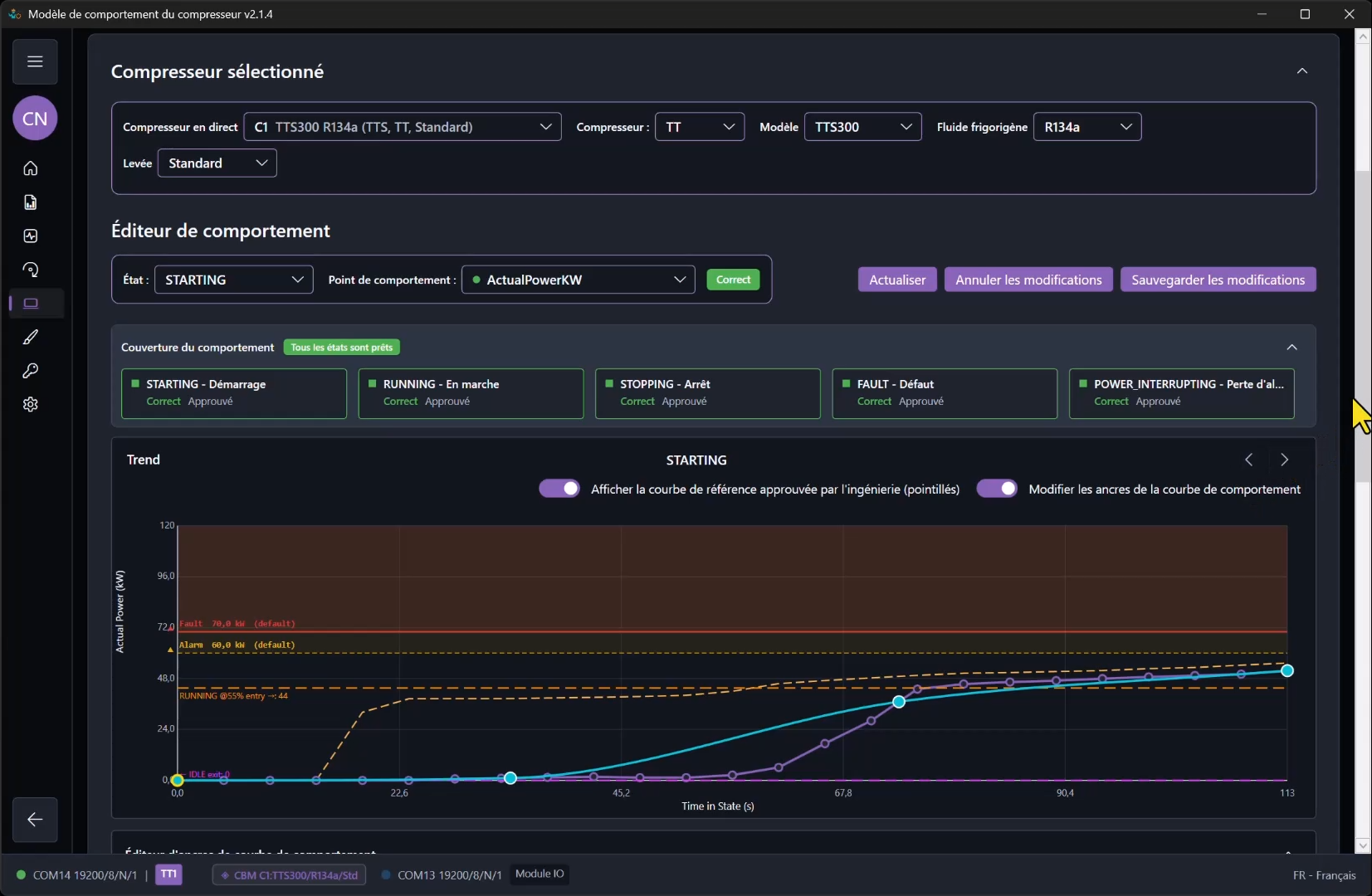Image resolution: width=1372 pixels, height=896 pixels.
Task: Click Sauvegarder les modifications button
Action: 1218,280
